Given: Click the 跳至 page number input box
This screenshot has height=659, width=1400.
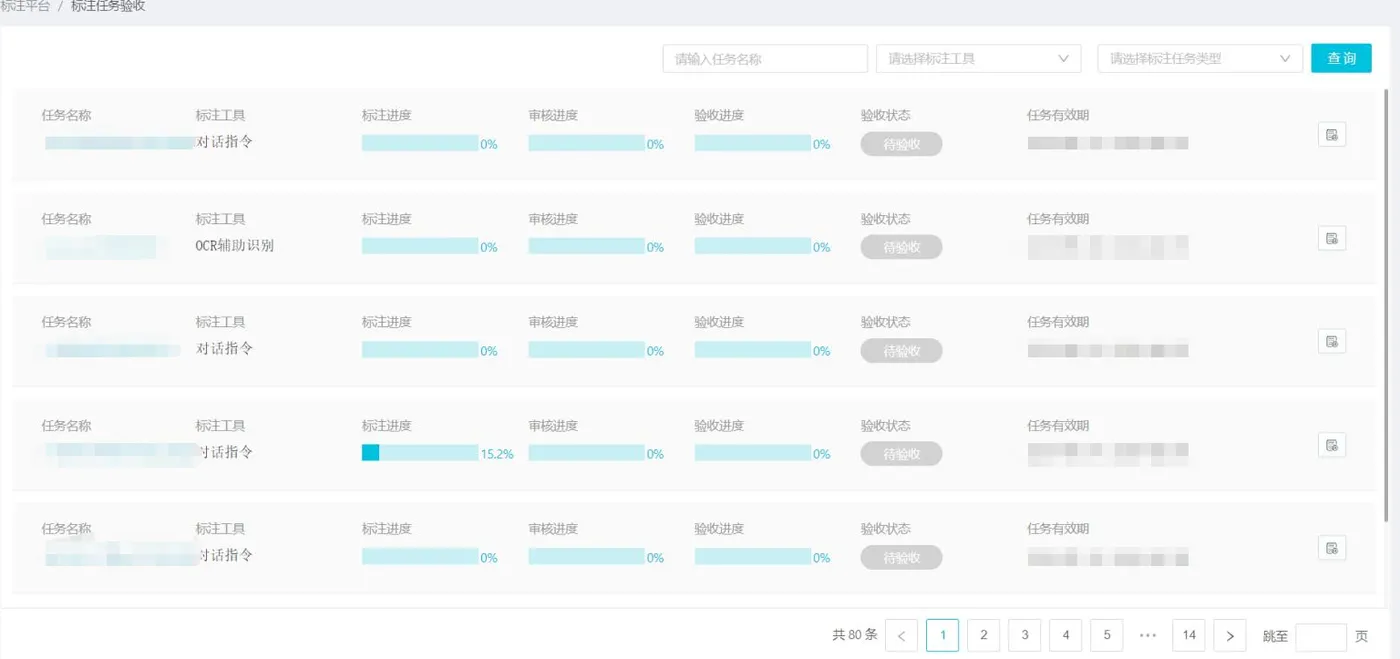Looking at the screenshot, I should point(1320,636).
